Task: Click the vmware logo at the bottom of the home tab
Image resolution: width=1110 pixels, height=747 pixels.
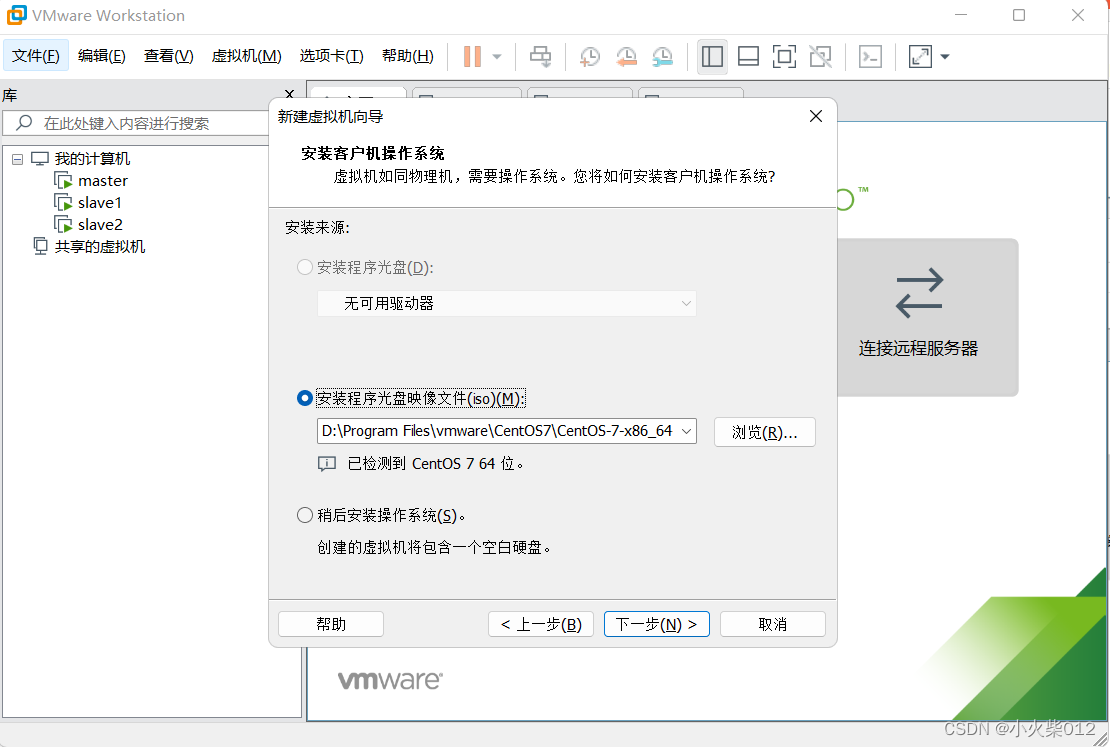Action: 390,680
